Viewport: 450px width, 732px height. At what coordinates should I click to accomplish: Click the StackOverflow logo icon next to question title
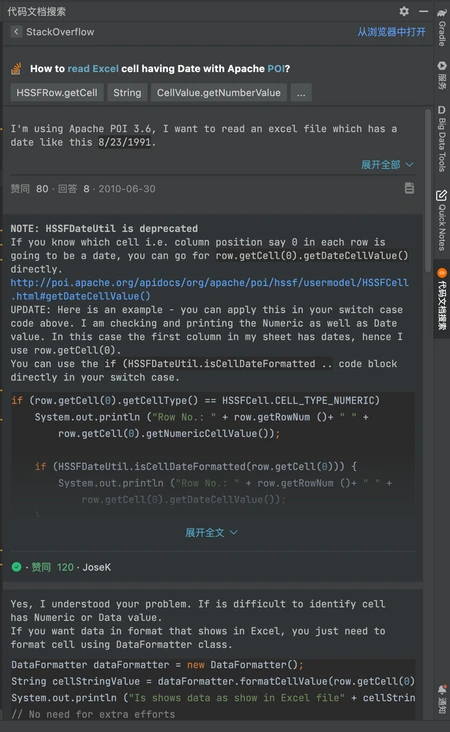click(16, 69)
